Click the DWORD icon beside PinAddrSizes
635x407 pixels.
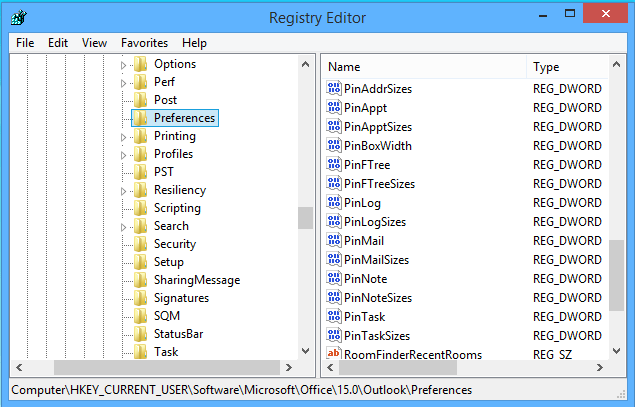[x=334, y=88]
